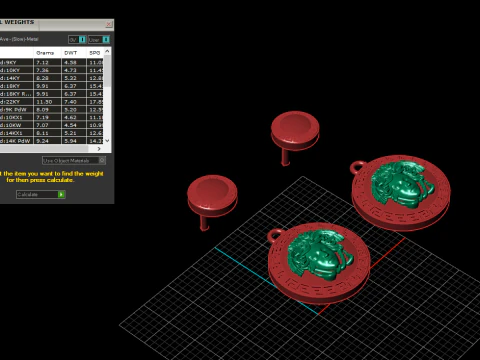Select the 10KY metal row
This screenshot has width=480, height=360.
(52, 70)
